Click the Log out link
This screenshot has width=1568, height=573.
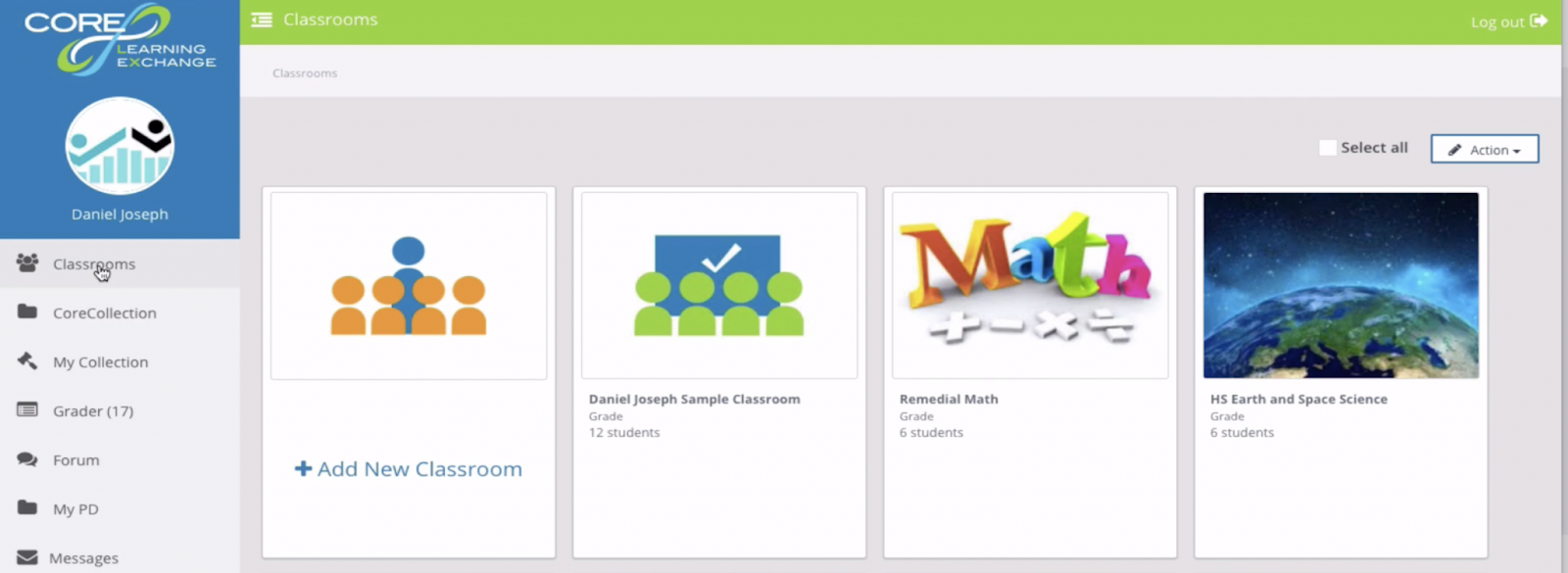1508,22
